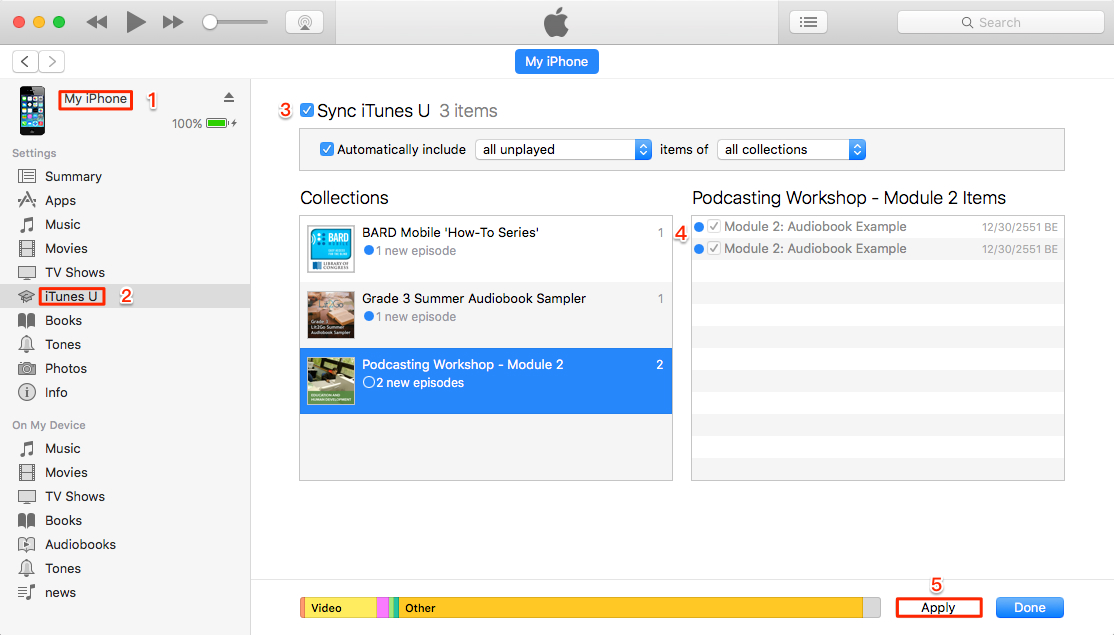Open the AirPlay output button
The height and width of the screenshot is (635, 1114).
coord(305,22)
